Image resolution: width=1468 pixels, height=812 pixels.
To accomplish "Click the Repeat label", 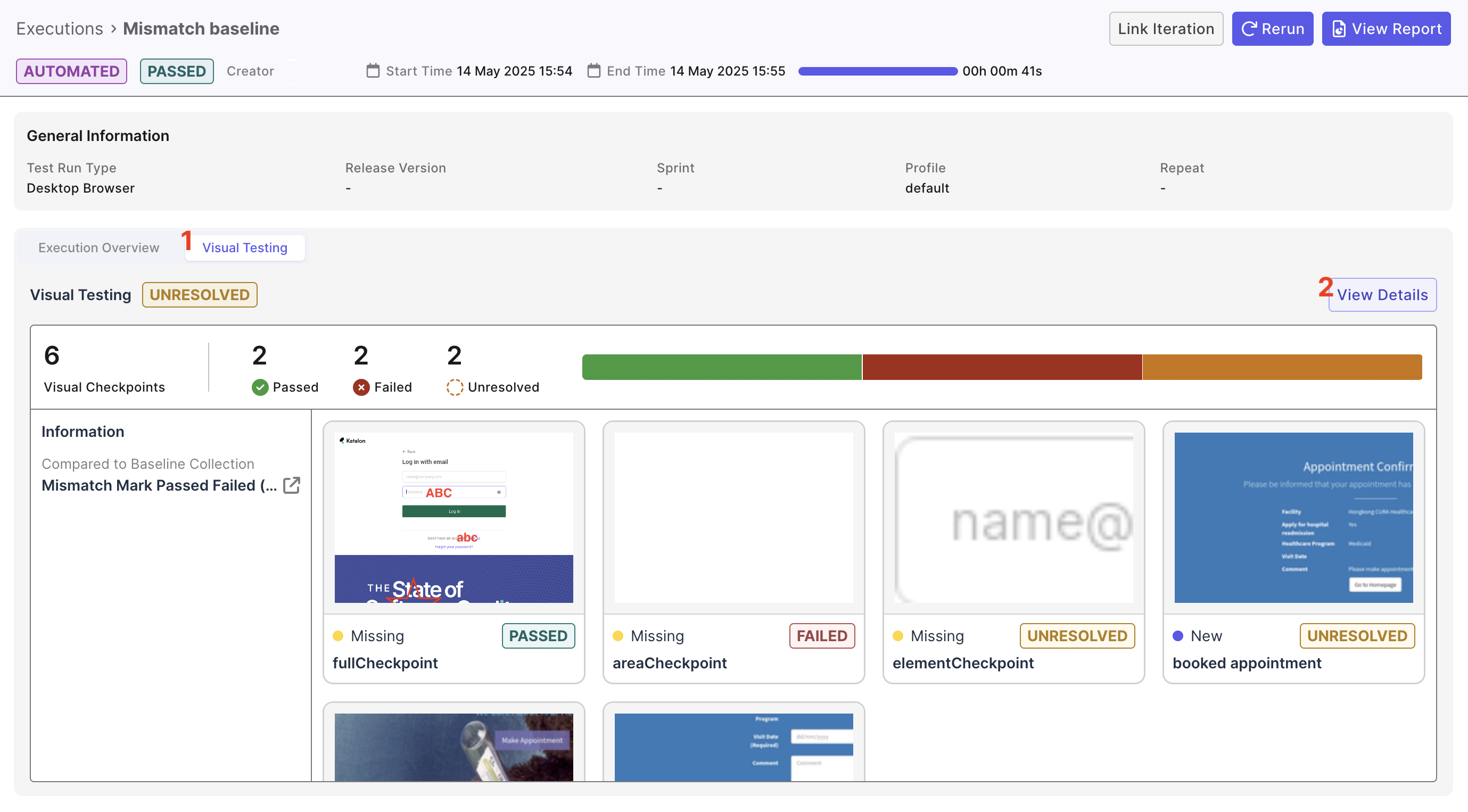I will 1182,168.
